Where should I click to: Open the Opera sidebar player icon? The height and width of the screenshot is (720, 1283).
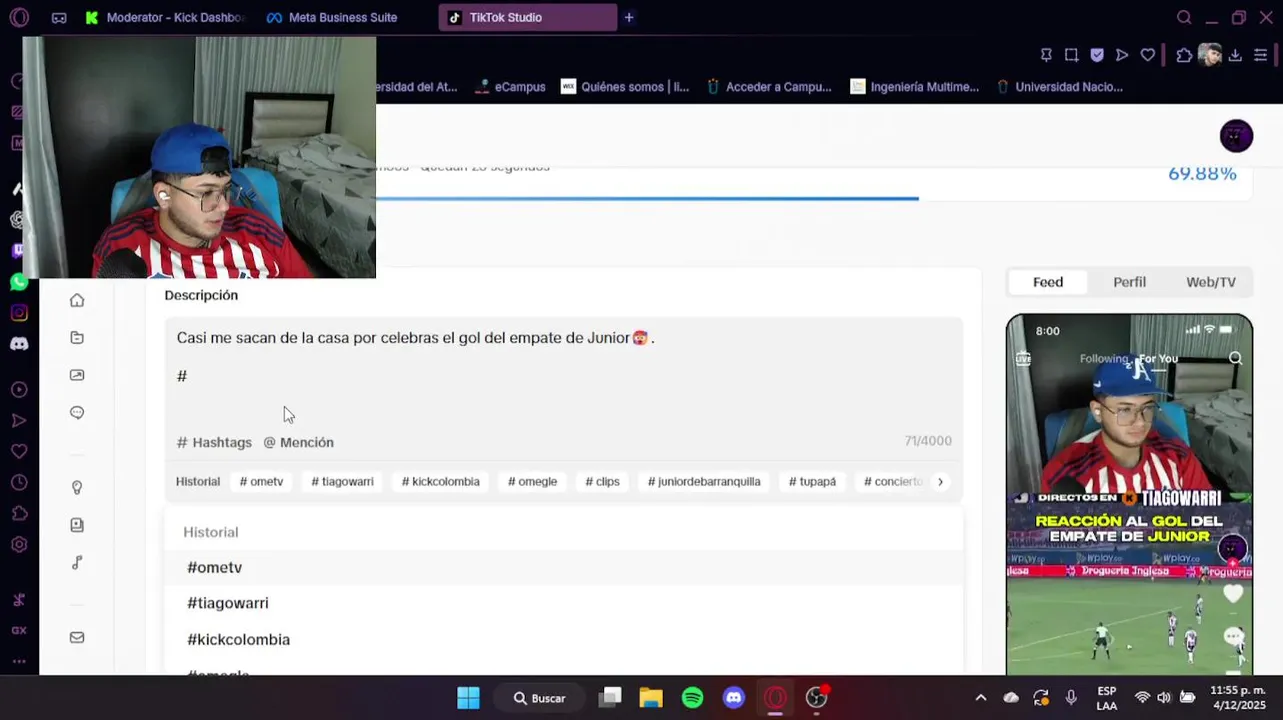[19, 390]
